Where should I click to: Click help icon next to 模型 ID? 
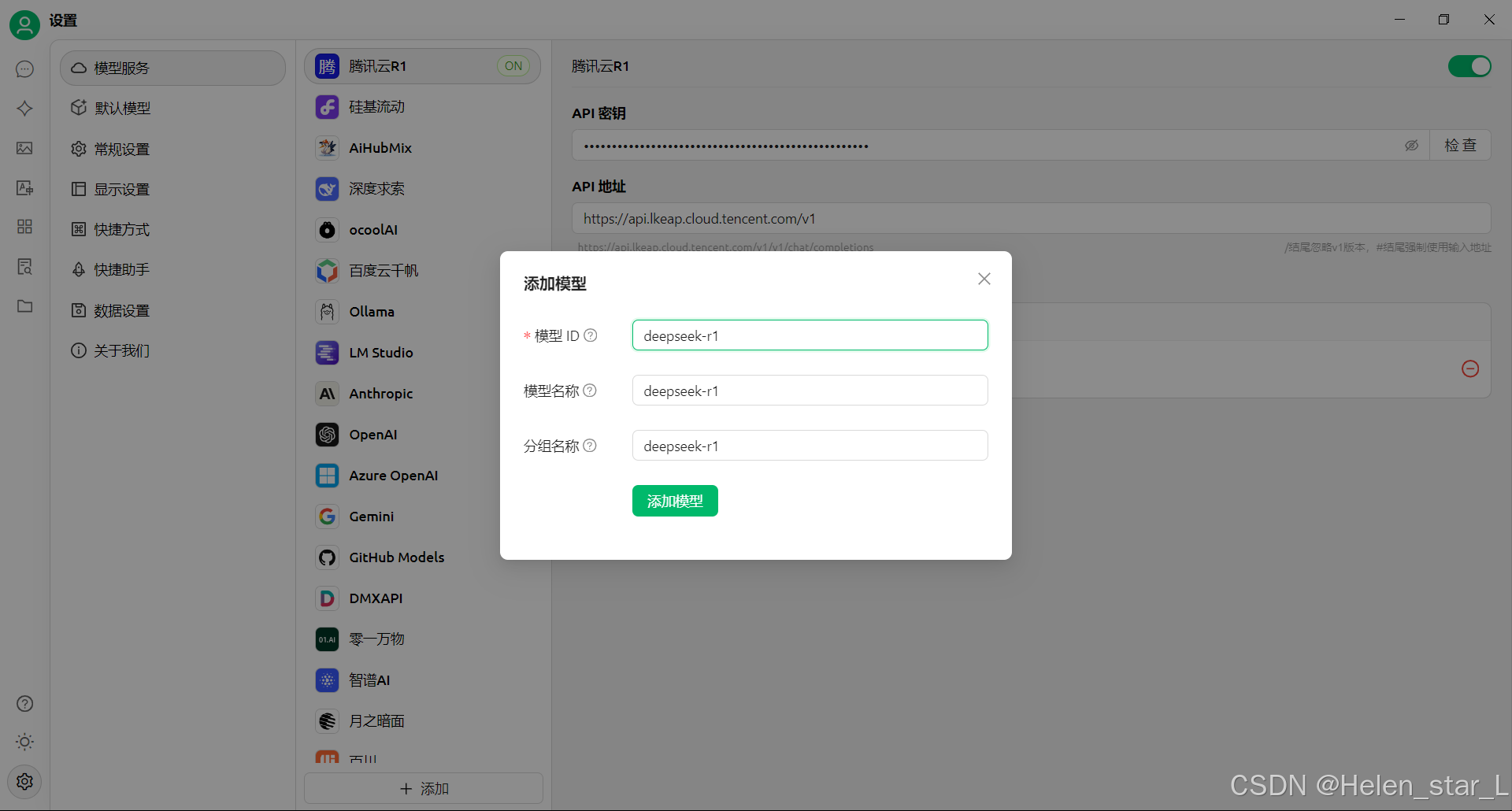tap(591, 335)
